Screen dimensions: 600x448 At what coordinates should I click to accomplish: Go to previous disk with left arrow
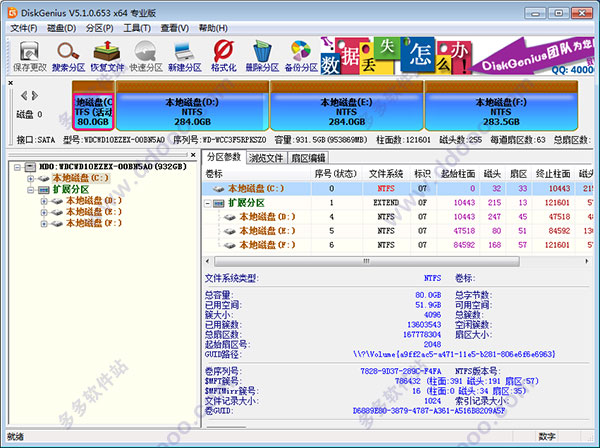[24, 95]
